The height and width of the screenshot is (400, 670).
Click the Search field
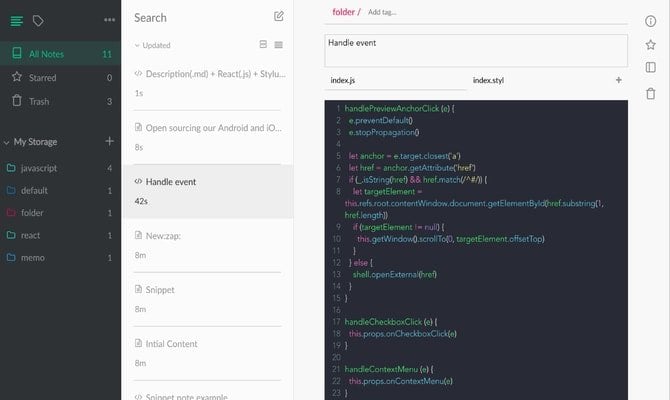coord(150,18)
